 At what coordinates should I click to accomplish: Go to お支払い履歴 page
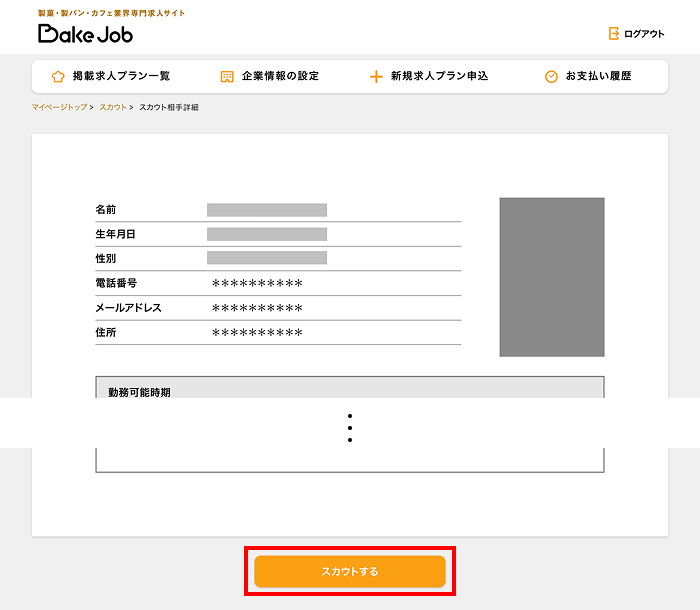(x=598, y=76)
